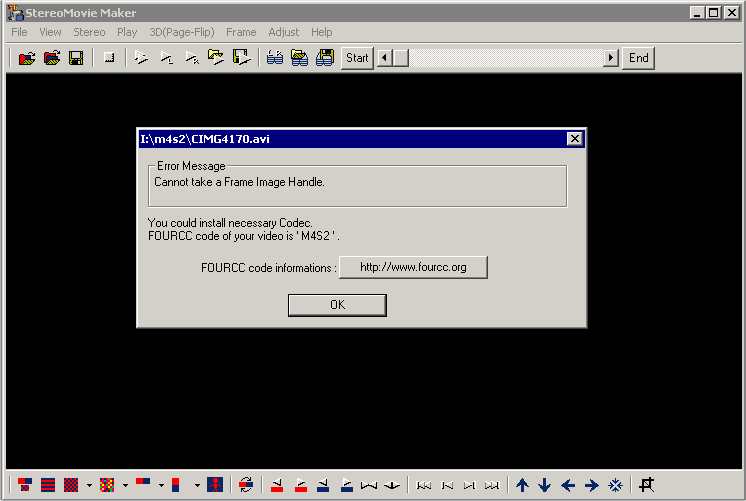Open the Play menu
The image size is (746, 501).
click(127, 32)
